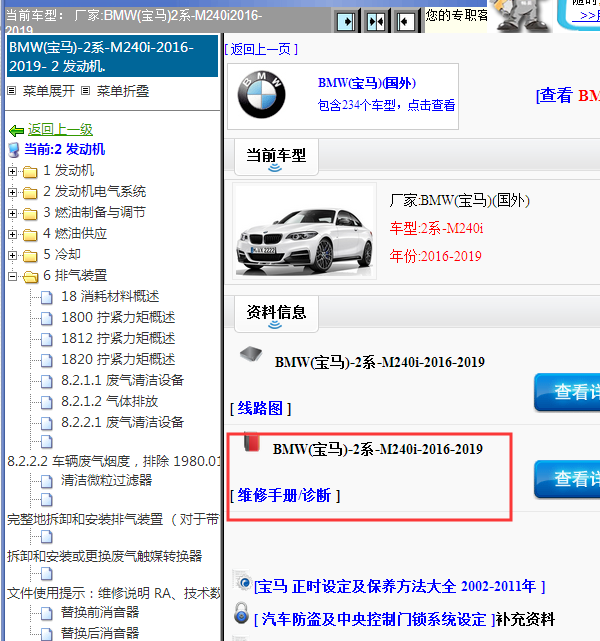
Task: Click the document icon for 1800 拧紧力矩概述
Action: [47, 318]
